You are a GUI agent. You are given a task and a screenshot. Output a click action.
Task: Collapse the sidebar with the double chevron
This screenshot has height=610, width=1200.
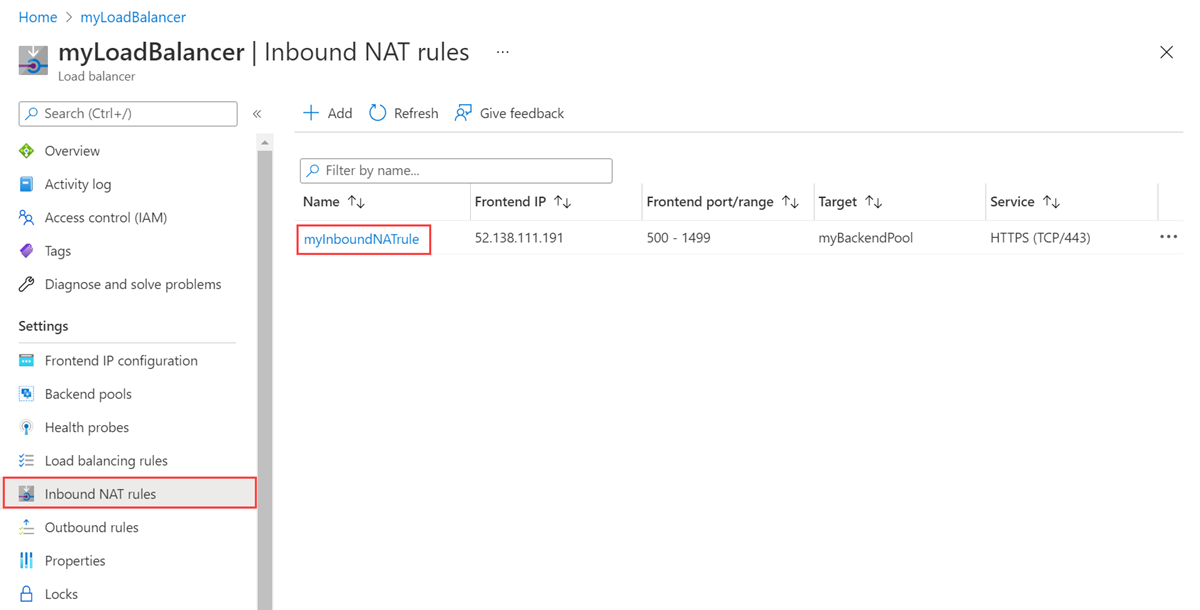pos(257,114)
